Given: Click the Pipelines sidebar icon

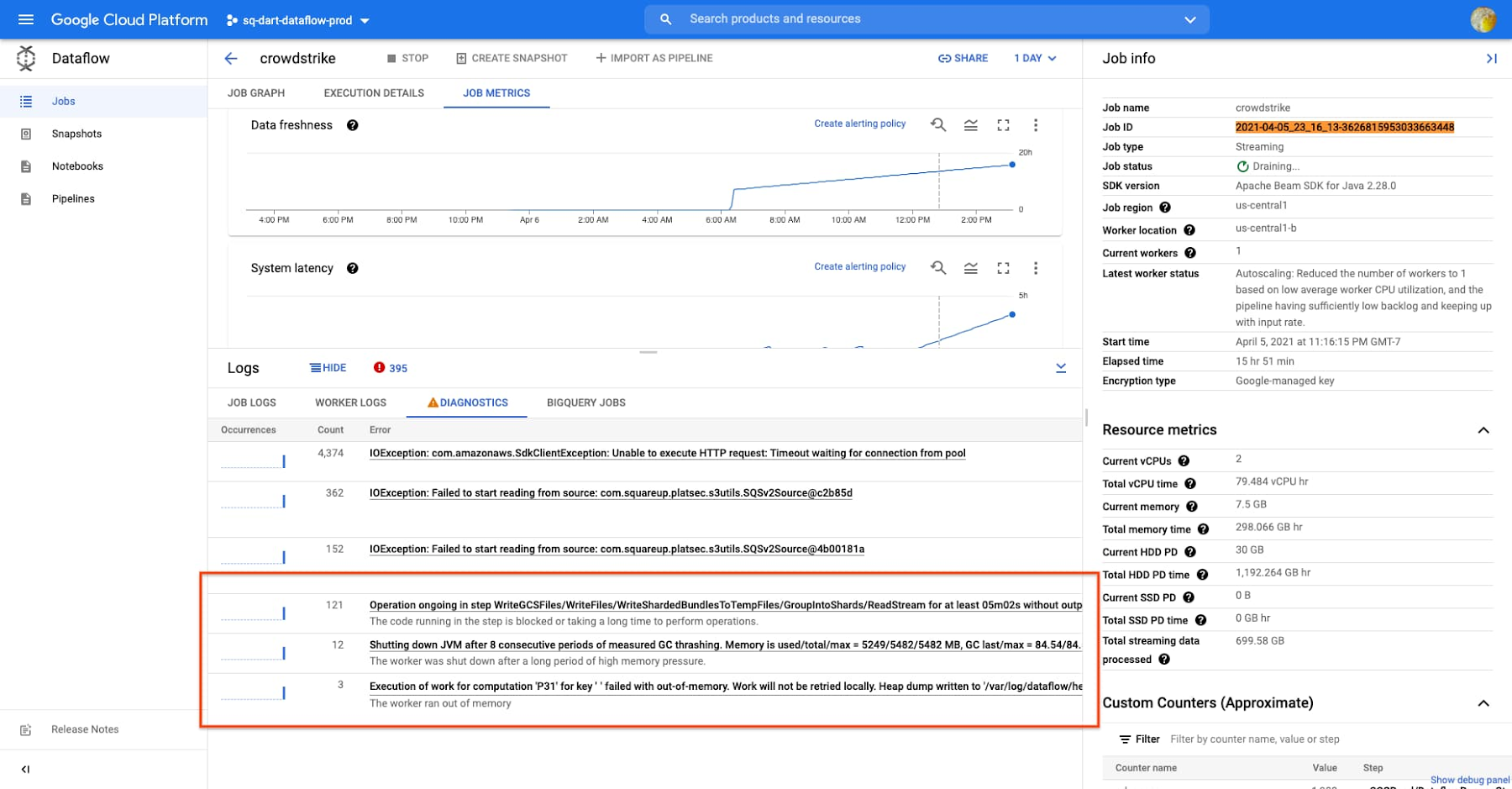Looking at the screenshot, I should pyautogui.click(x=26, y=199).
